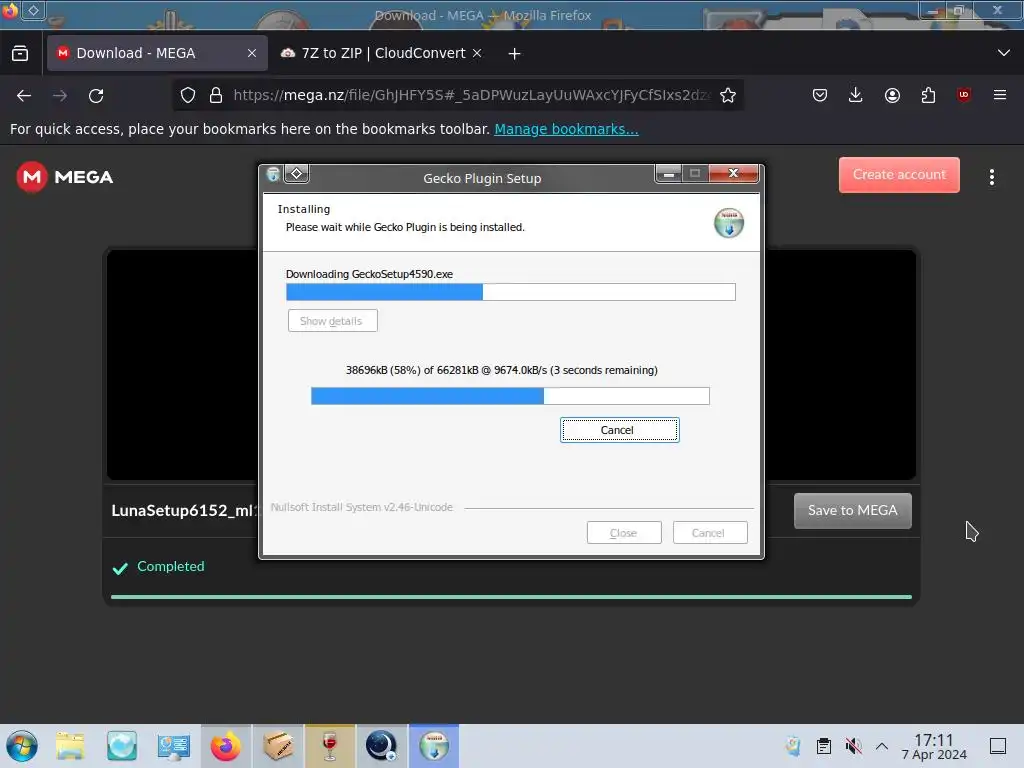1024x768 pixels.
Task: Click the Firefox taskbar icon
Action: click(x=225, y=746)
